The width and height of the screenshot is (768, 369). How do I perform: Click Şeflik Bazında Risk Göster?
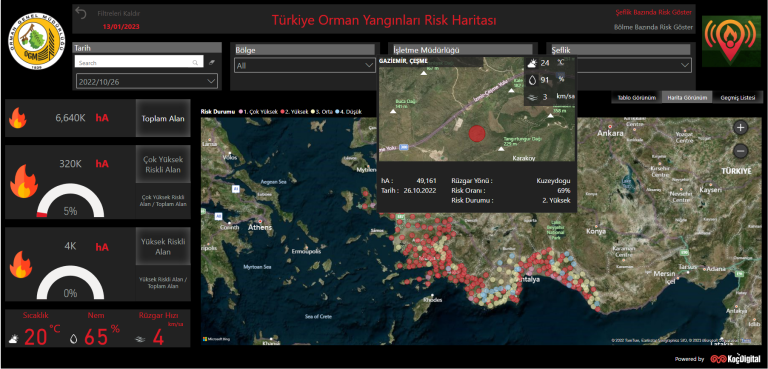(654, 12)
